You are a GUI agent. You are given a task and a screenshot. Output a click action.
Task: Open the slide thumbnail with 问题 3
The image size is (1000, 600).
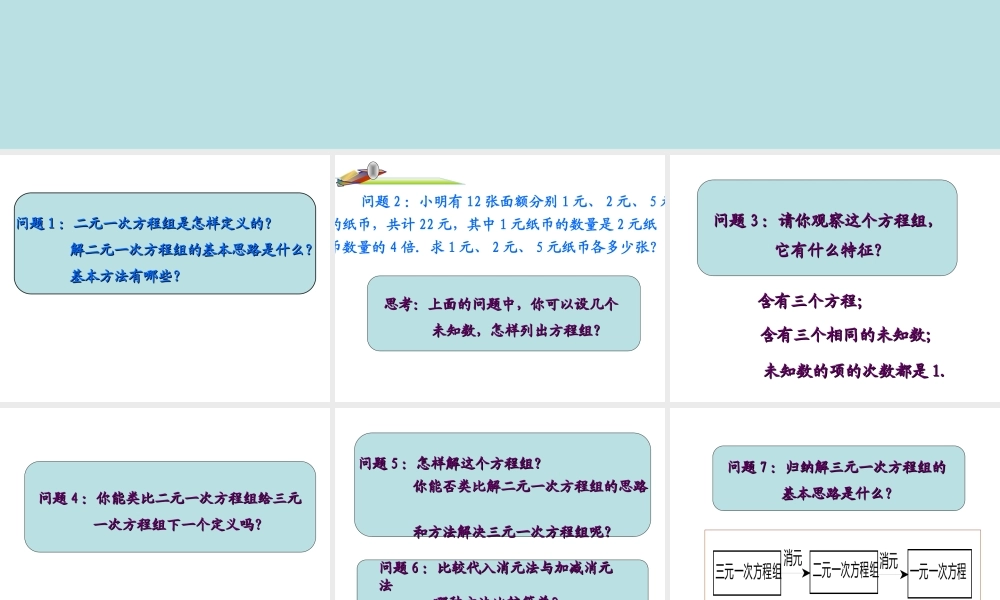point(835,279)
